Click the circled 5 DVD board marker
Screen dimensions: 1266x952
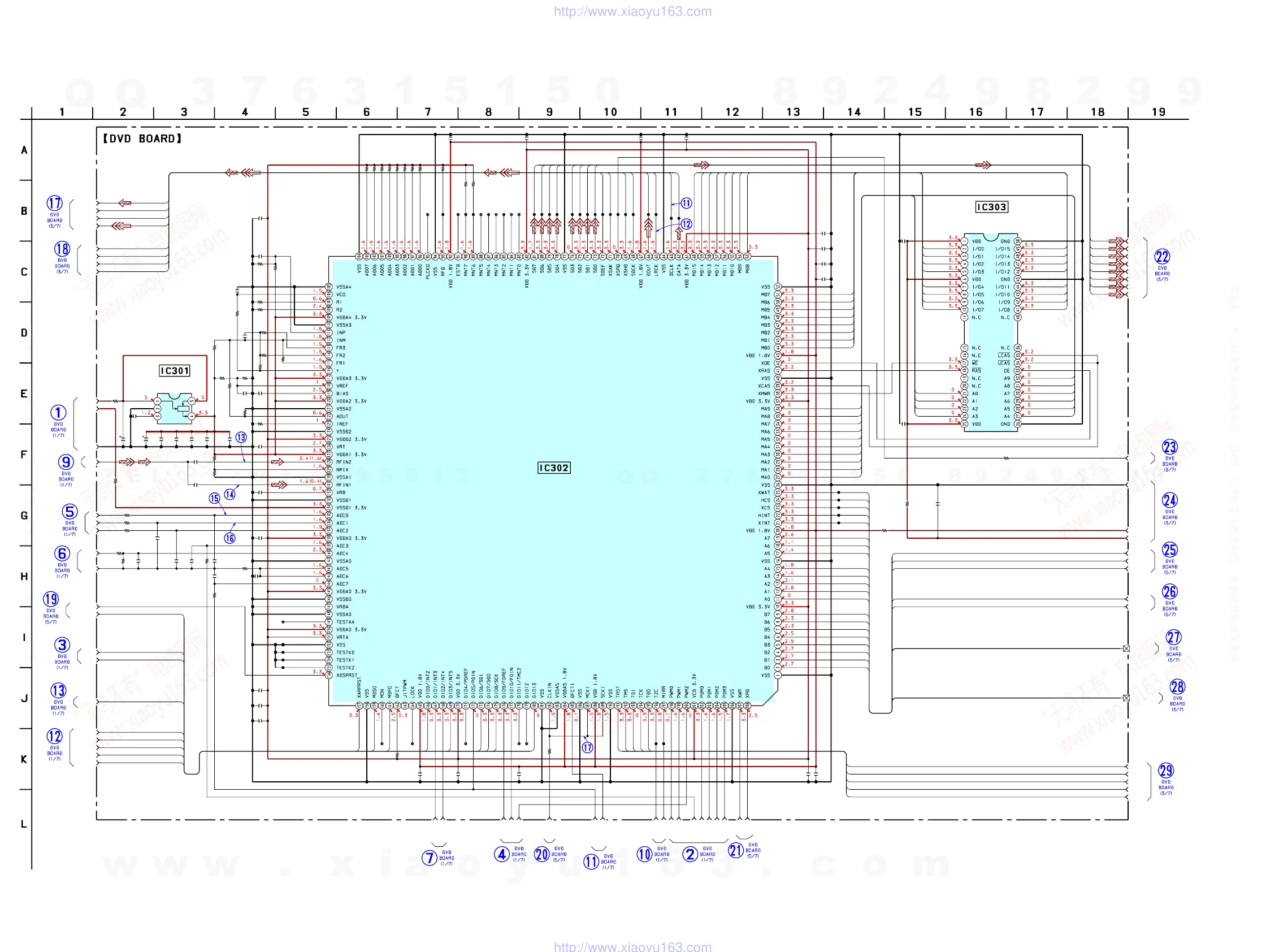(x=70, y=512)
